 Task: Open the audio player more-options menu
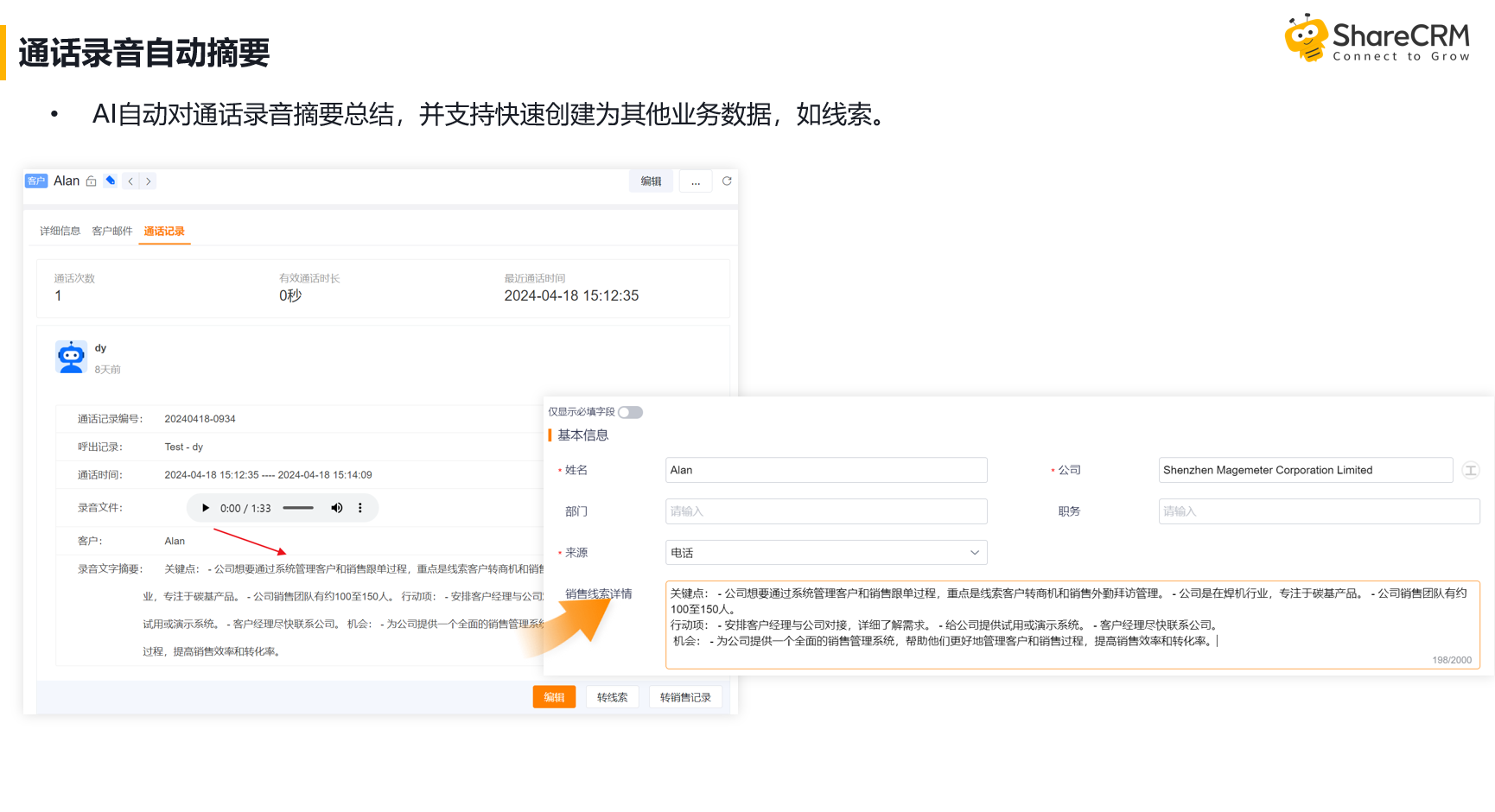pos(360,508)
